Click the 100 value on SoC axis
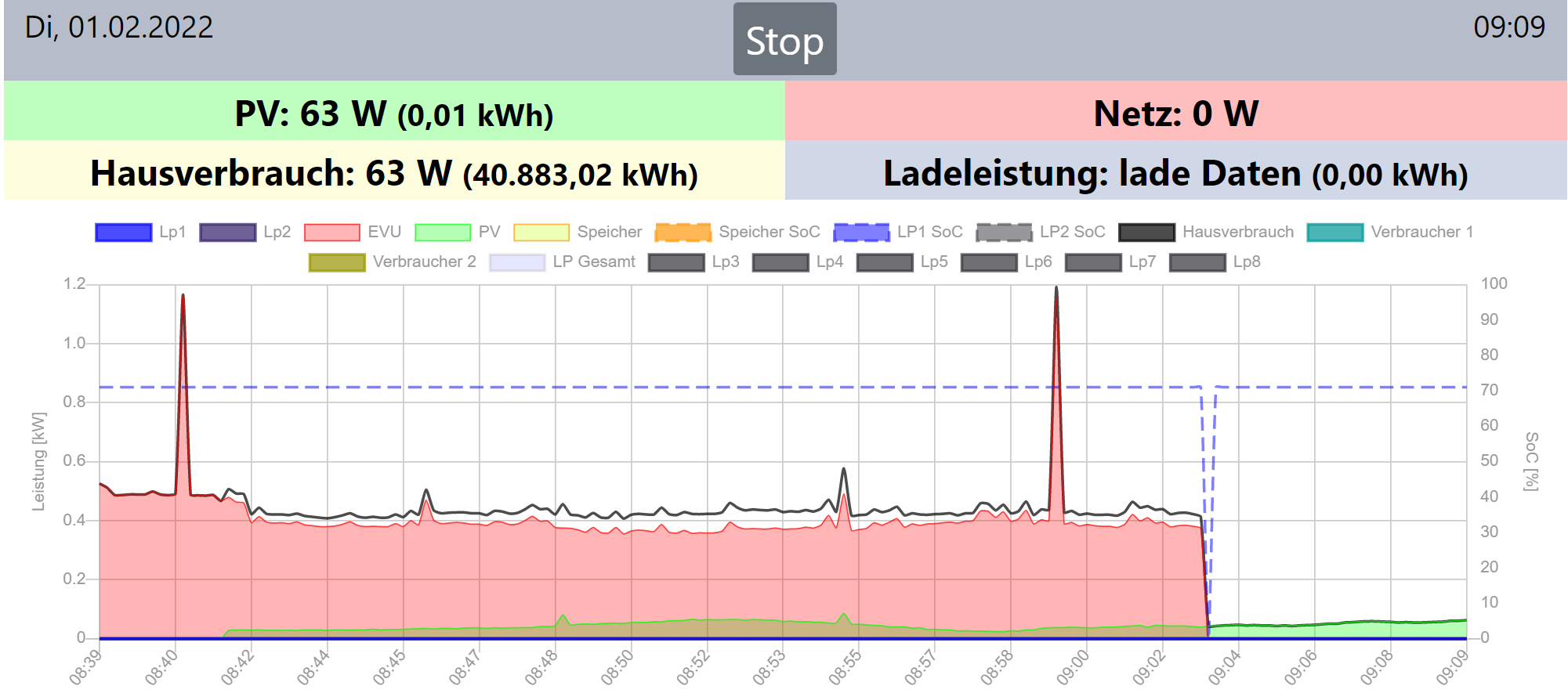The height and width of the screenshot is (693, 1568). pos(1494,283)
